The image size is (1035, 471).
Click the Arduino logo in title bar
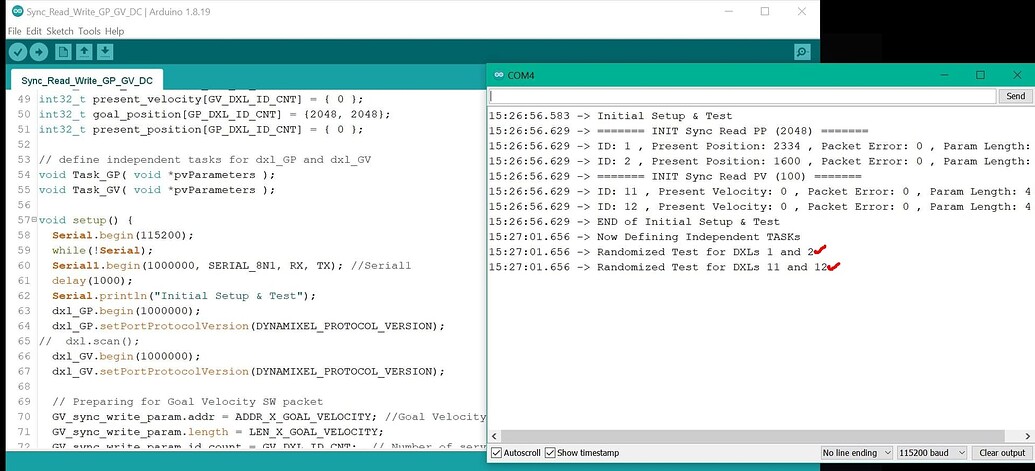(x=10, y=11)
